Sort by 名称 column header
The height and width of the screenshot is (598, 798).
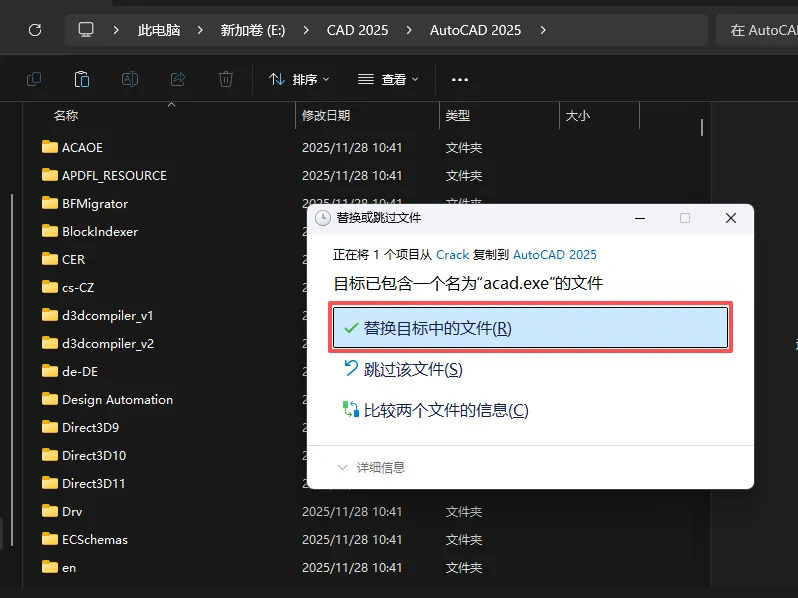66,116
